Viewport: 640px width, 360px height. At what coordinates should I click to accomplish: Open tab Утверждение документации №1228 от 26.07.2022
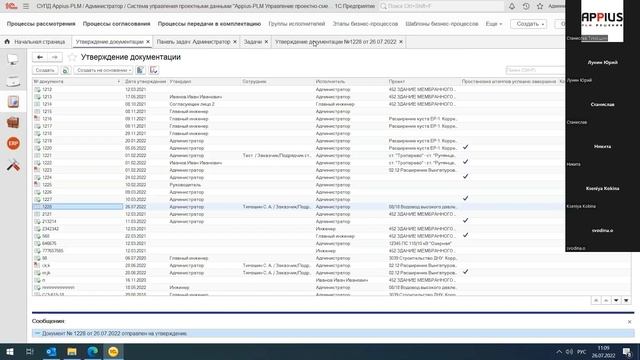click(336, 42)
